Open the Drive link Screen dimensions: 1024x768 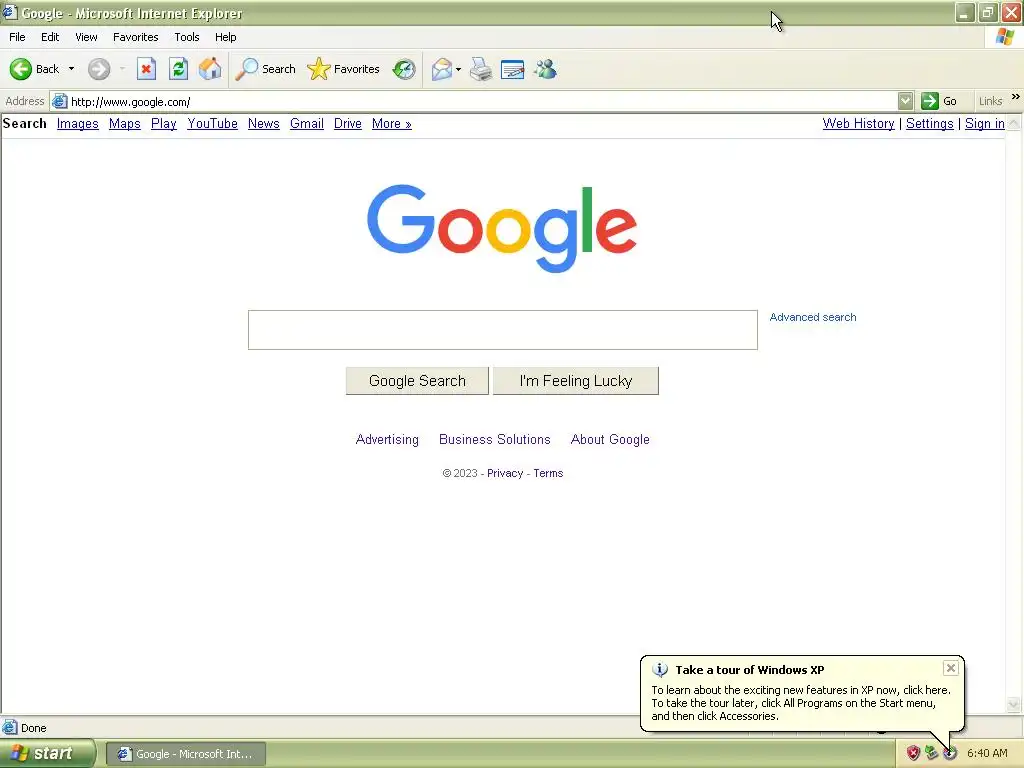coord(347,123)
